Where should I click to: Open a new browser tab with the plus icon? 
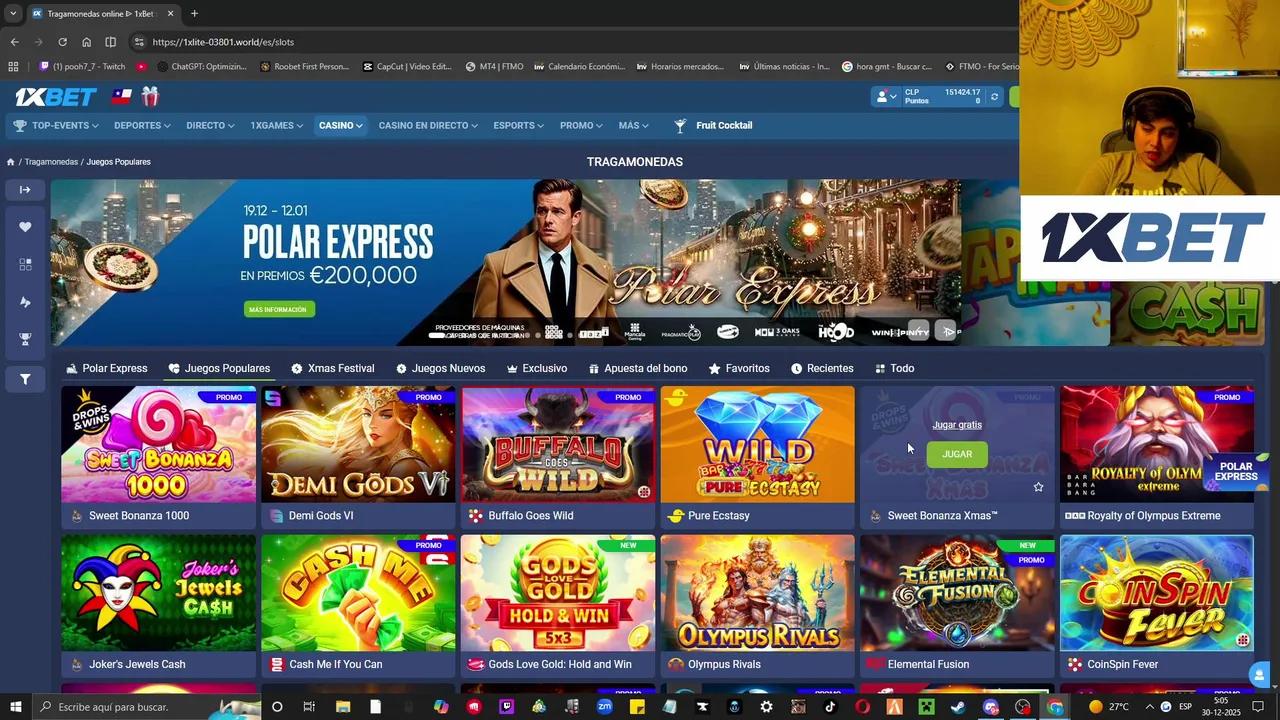(194, 14)
